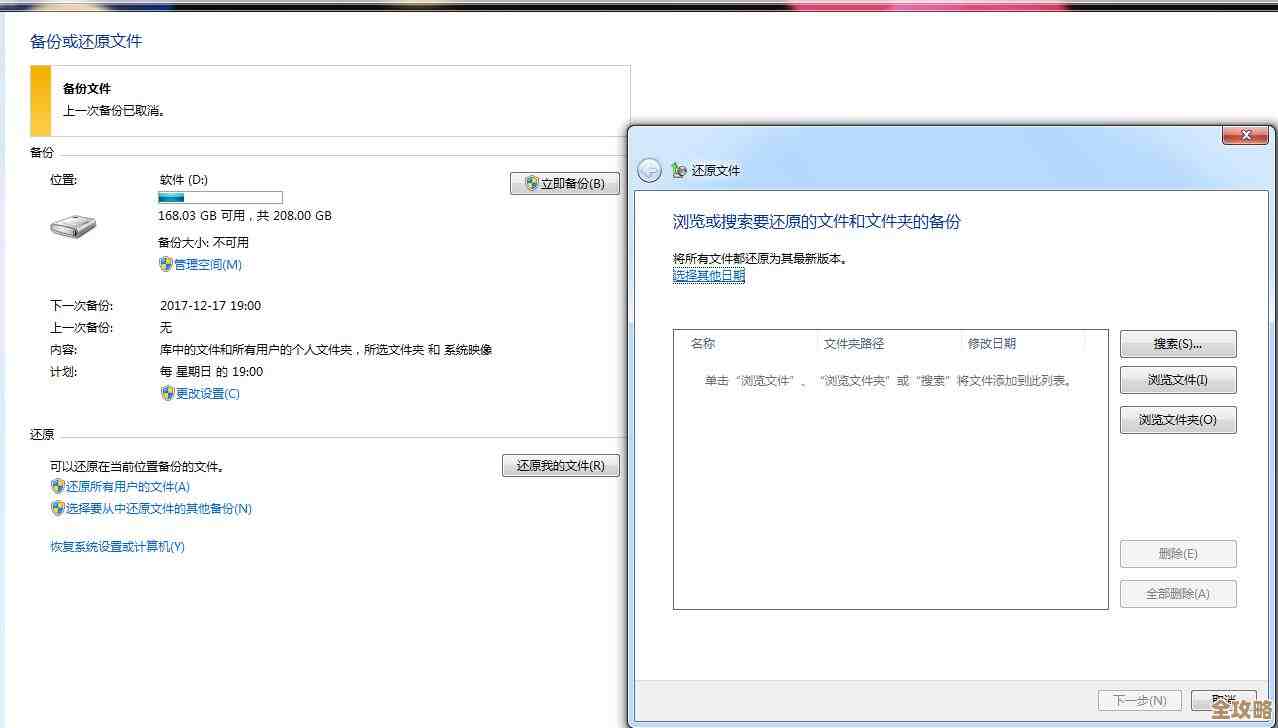Open search with the 搜索(S) button
This screenshot has height=728, width=1278.
[x=1177, y=343]
